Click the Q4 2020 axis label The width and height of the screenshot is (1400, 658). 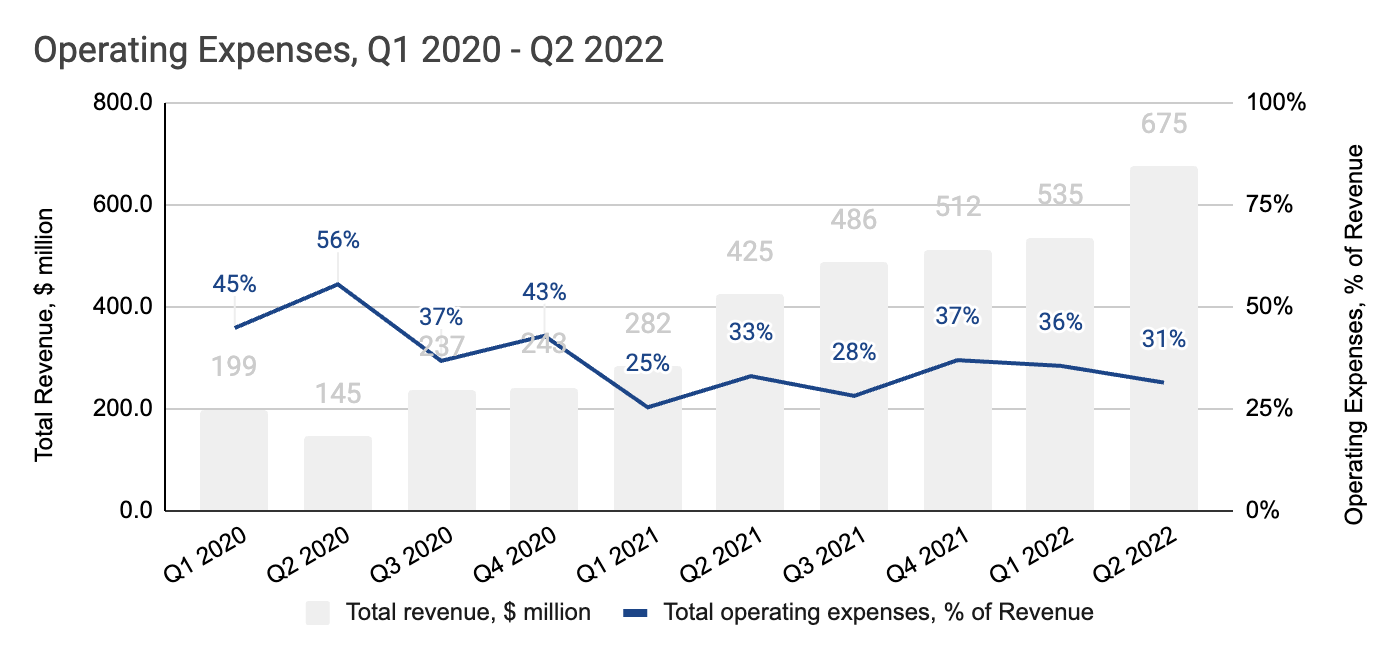(516, 554)
